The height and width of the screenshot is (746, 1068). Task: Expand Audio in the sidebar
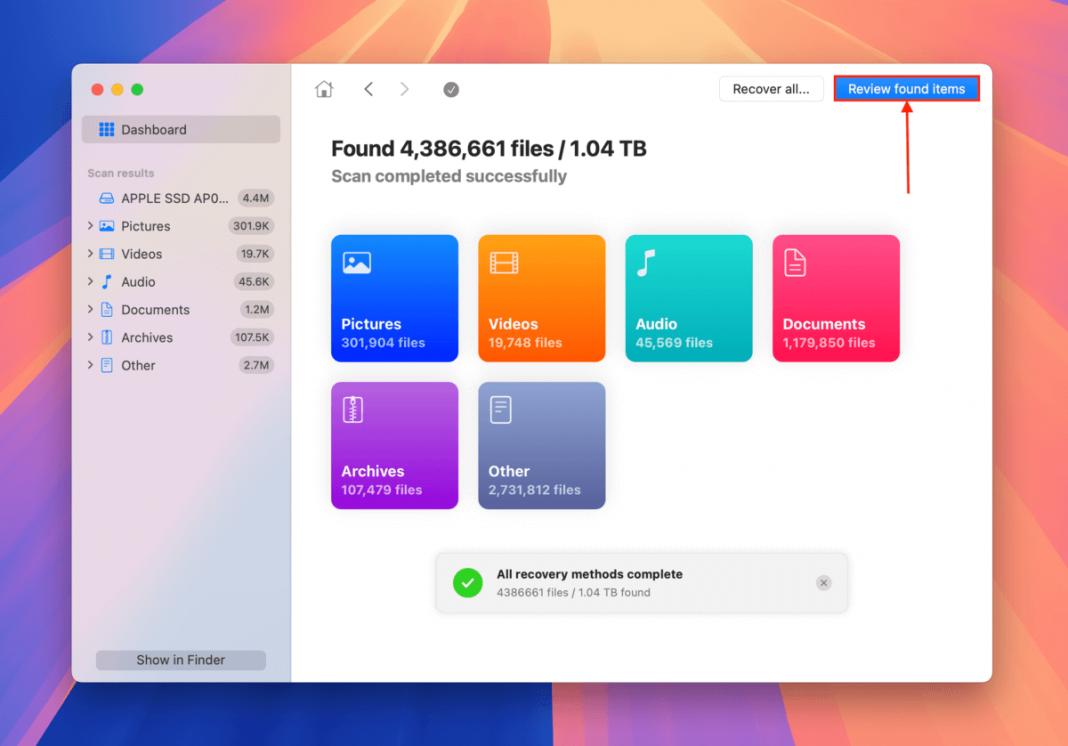pyautogui.click(x=90, y=282)
